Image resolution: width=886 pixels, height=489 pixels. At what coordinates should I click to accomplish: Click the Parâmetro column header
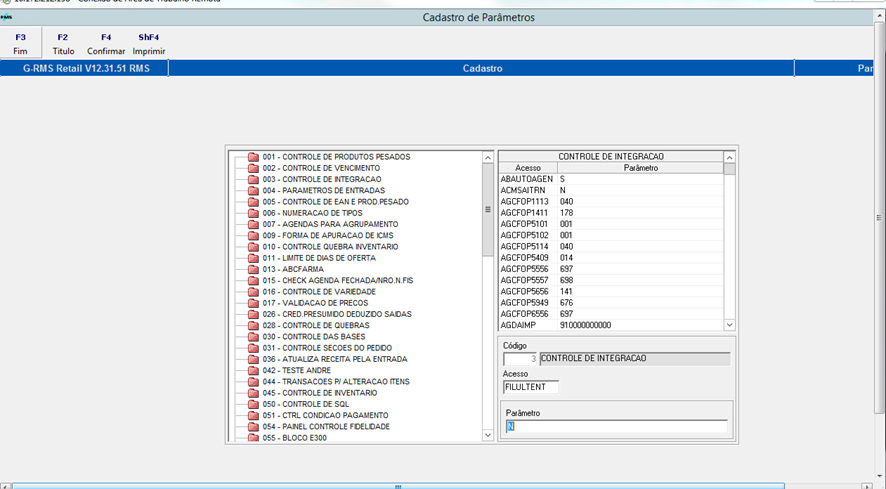pyautogui.click(x=640, y=168)
